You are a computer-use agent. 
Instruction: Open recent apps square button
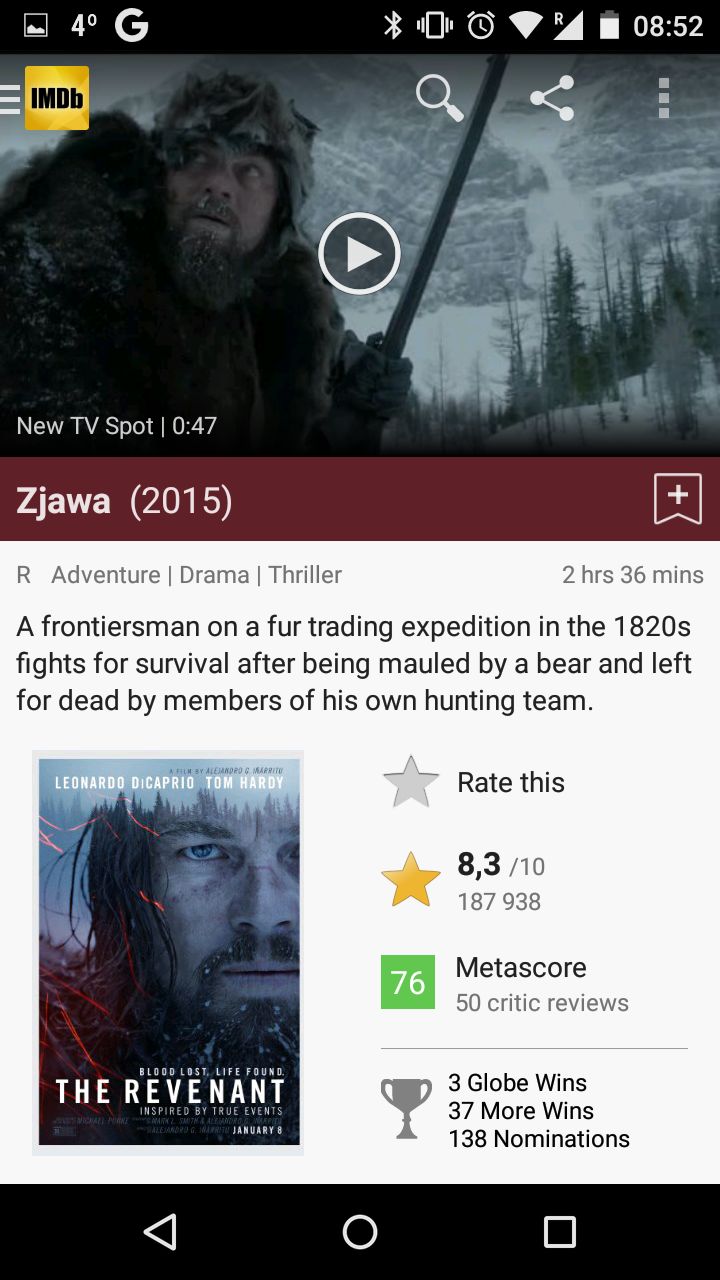pyautogui.click(x=560, y=1232)
